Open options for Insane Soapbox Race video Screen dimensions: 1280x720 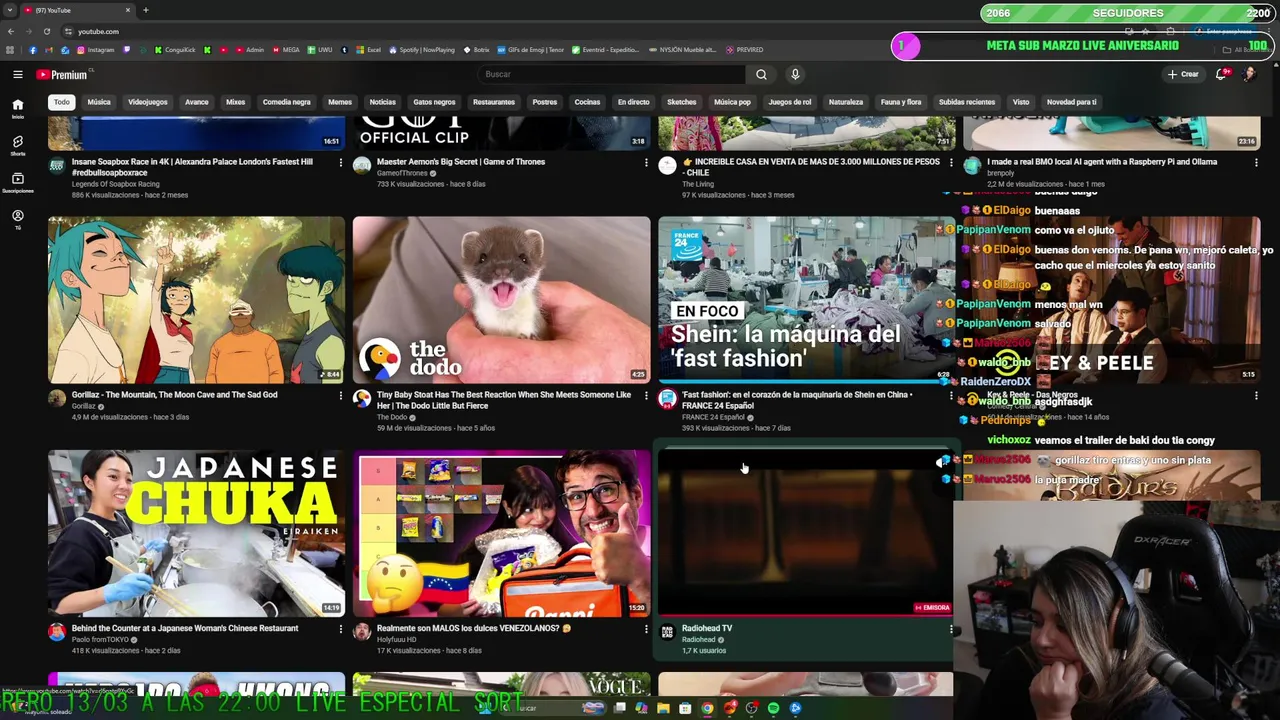coord(340,162)
